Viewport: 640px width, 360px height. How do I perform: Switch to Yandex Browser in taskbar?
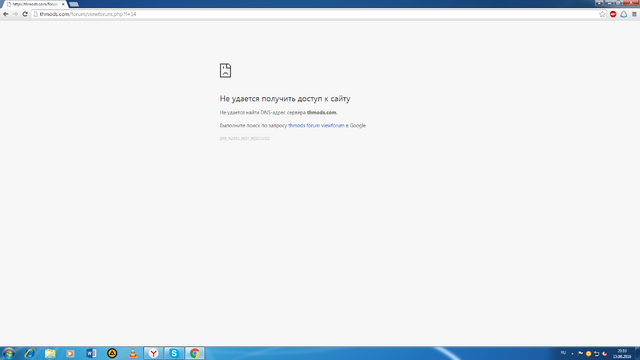pos(153,353)
